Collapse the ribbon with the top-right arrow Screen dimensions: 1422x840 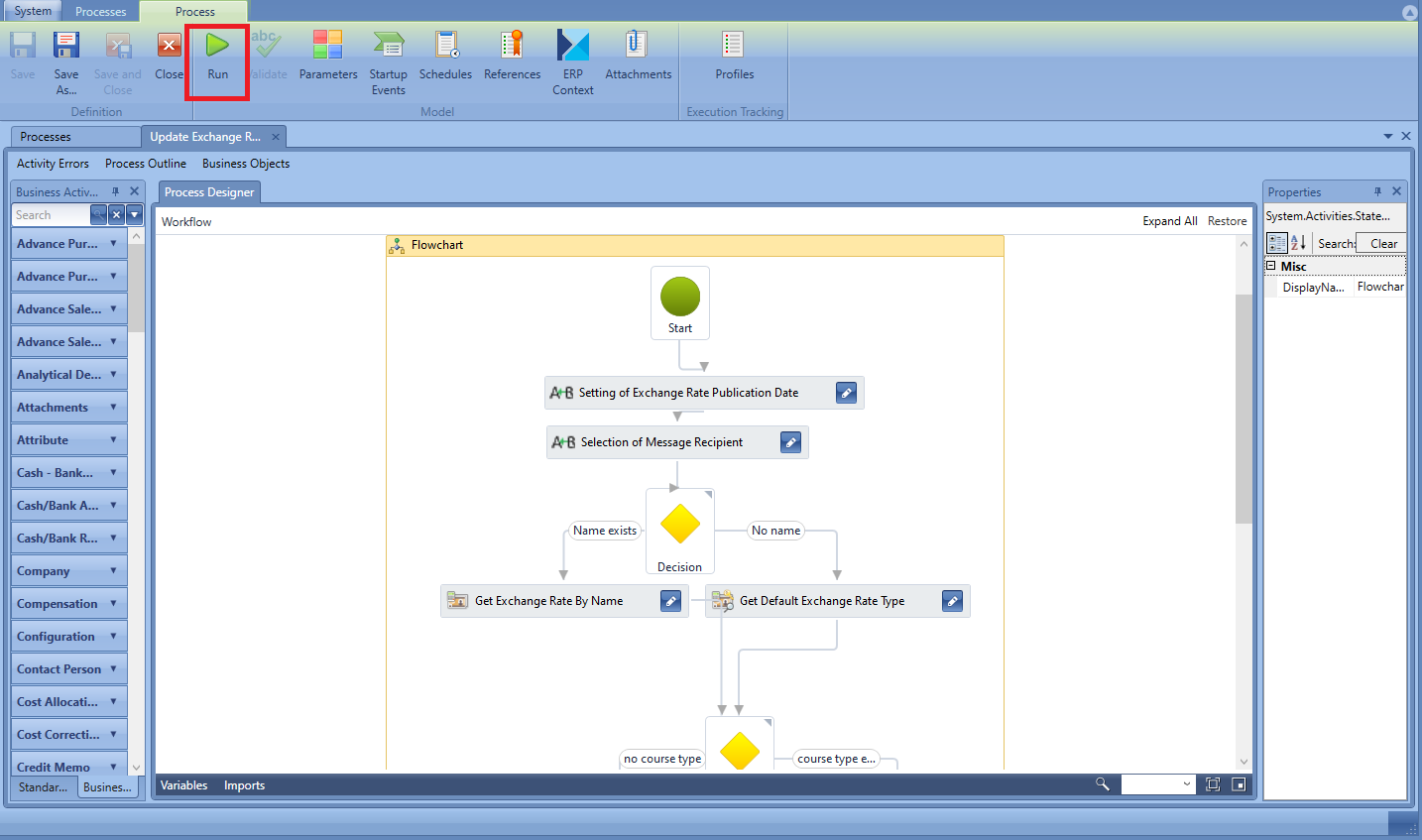[1409, 12]
